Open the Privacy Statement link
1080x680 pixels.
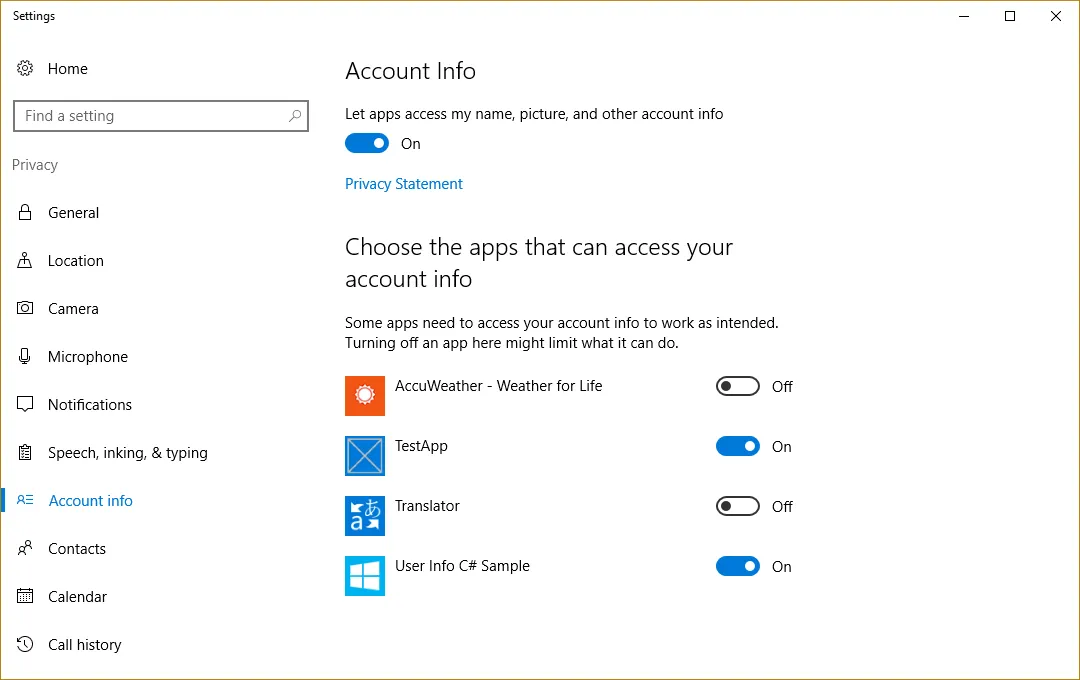[404, 184]
